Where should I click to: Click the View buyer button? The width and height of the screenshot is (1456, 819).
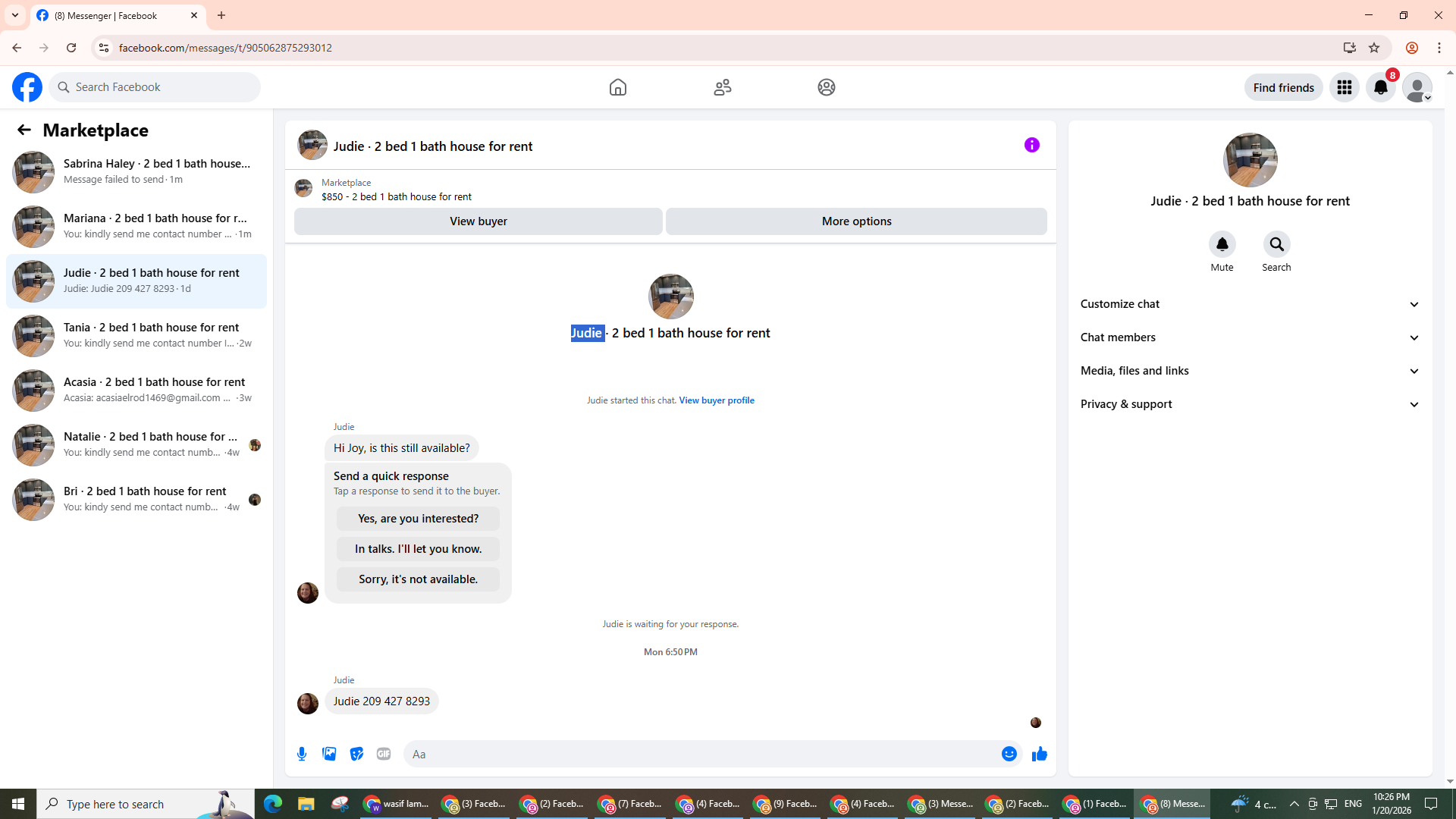coord(479,221)
